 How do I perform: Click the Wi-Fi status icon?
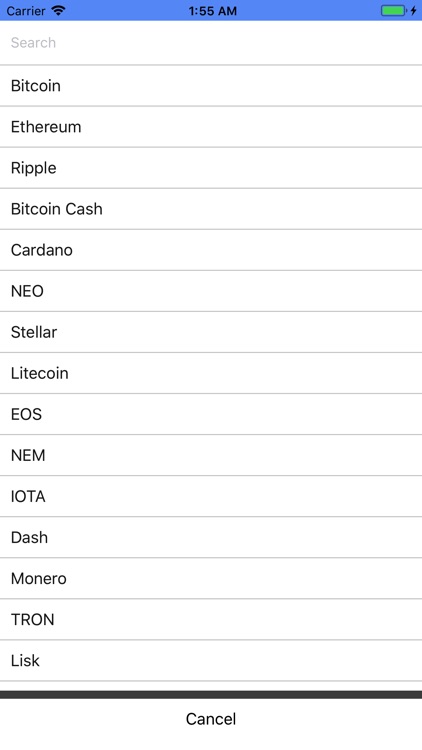(58, 11)
